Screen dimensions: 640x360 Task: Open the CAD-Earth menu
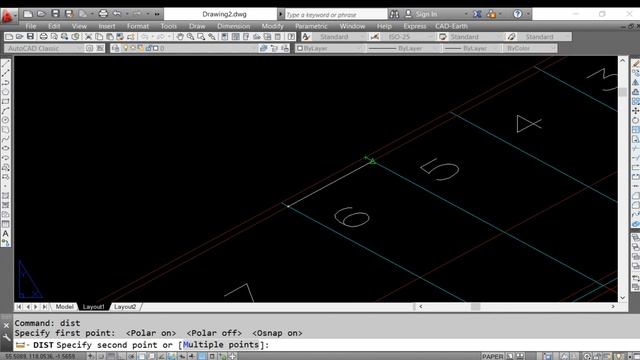[x=451, y=26]
